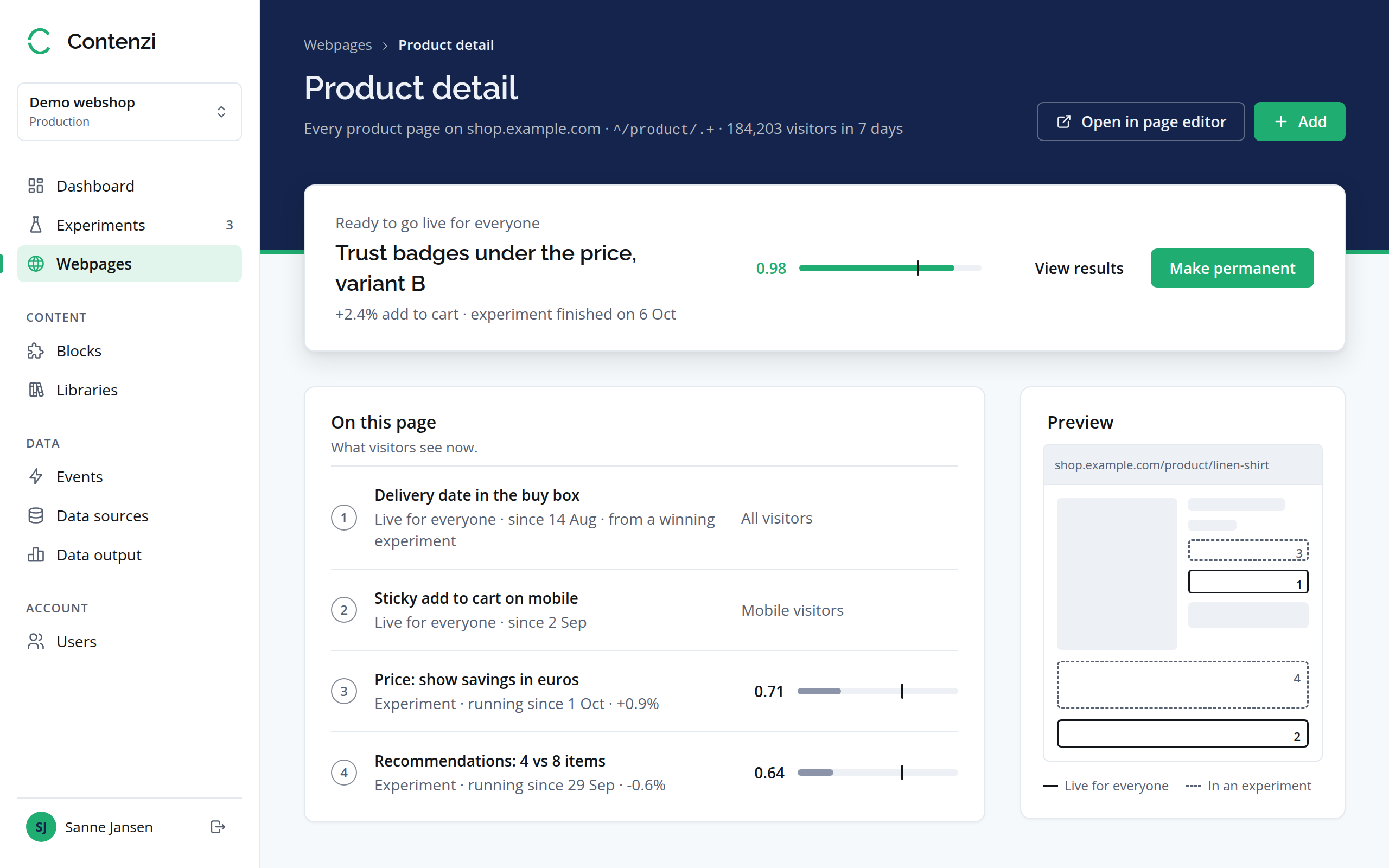Image resolution: width=1389 pixels, height=868 pixels.
Task: Log out using the sign-out icon
Action: coord(218,827)
